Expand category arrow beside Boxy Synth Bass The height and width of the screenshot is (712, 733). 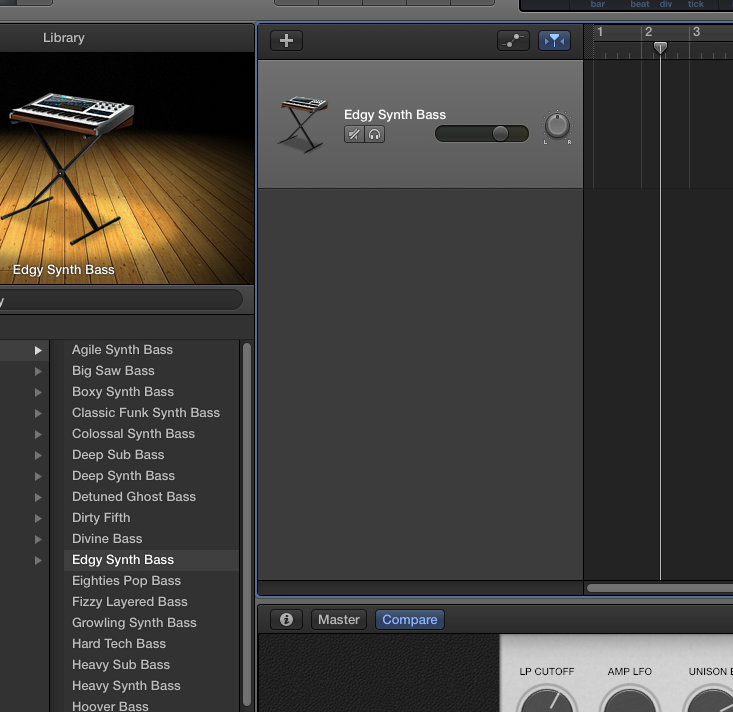38,392
